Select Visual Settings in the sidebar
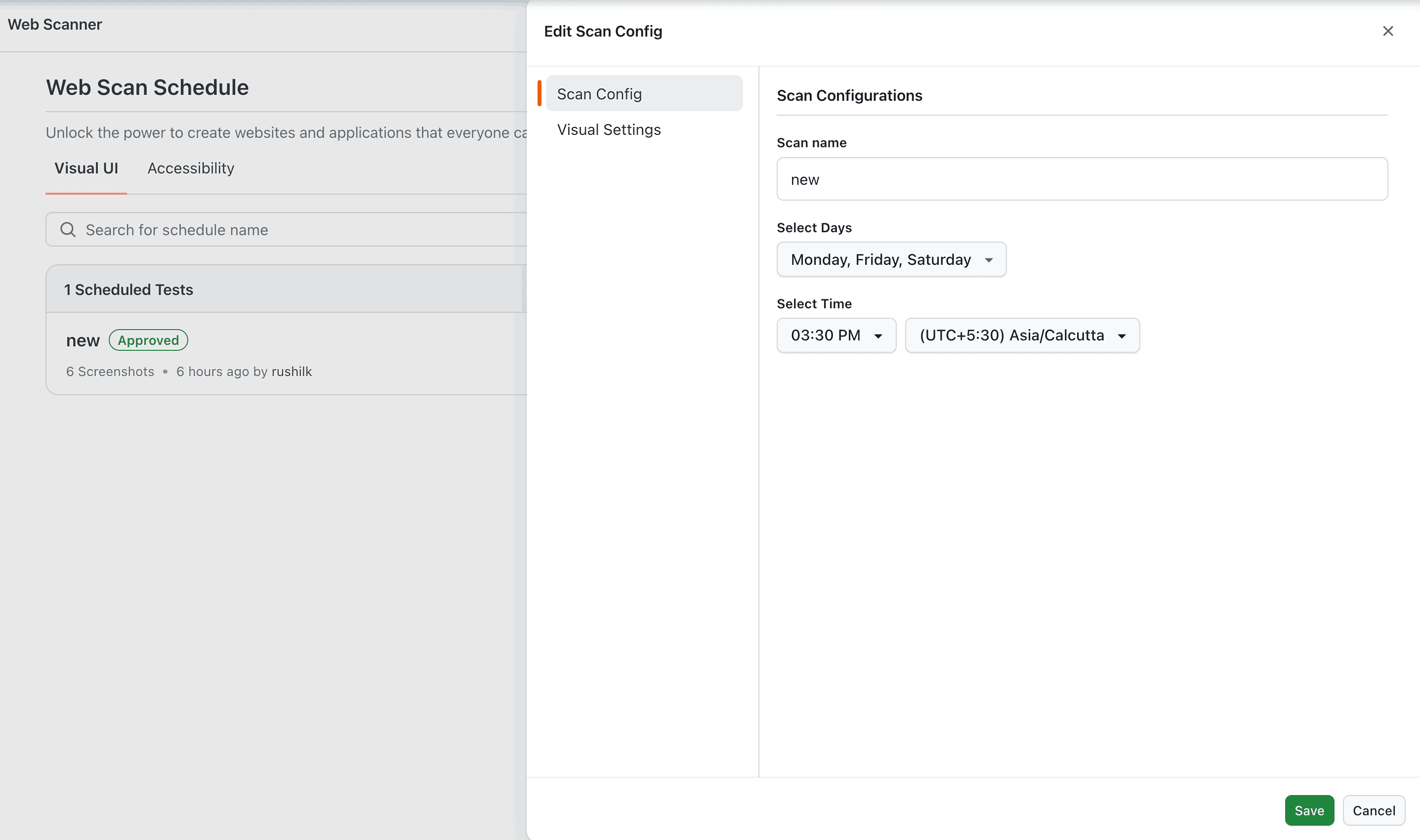Screen dimensions: 1420x840 click(x=609, y=129)
